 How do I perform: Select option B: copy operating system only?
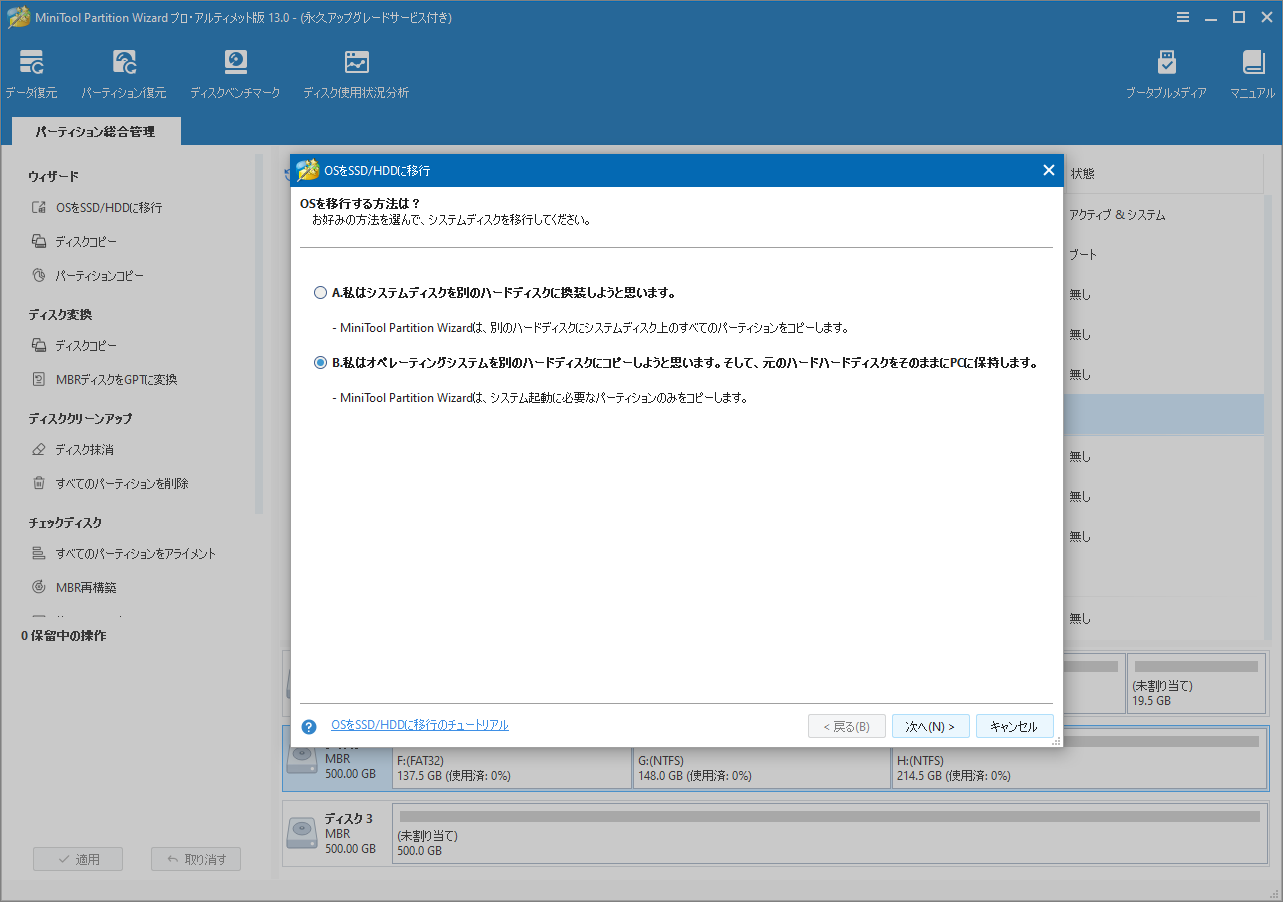pyautogui.click(x=321, y=363)
